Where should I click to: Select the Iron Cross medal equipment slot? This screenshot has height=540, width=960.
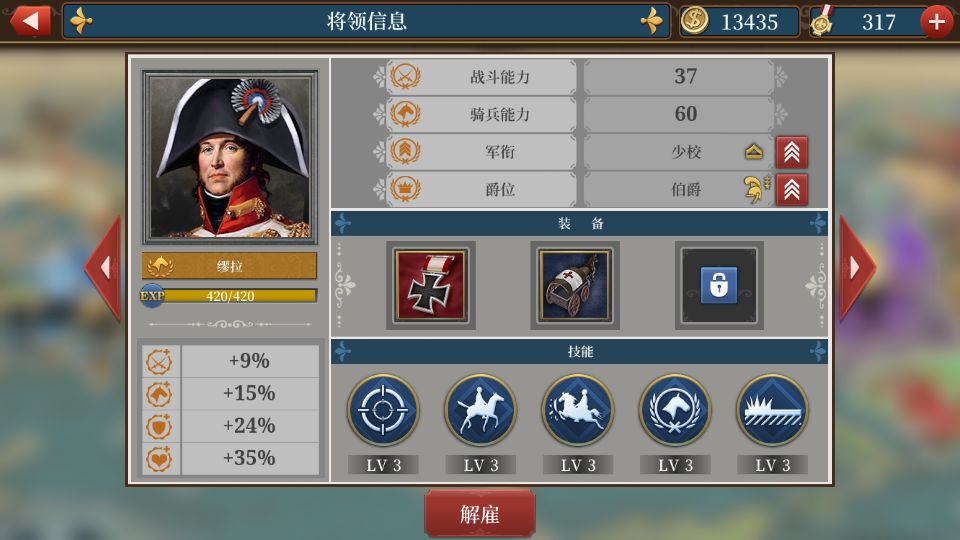(x=431, y=285)
